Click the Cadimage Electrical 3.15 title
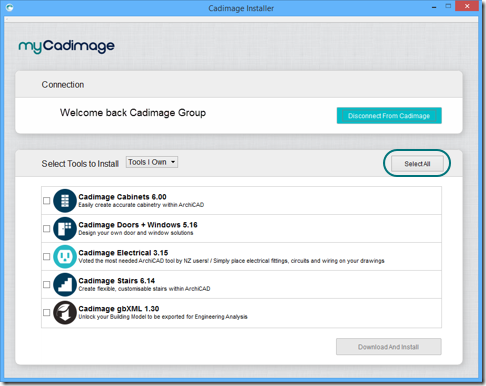 [123, 253]
